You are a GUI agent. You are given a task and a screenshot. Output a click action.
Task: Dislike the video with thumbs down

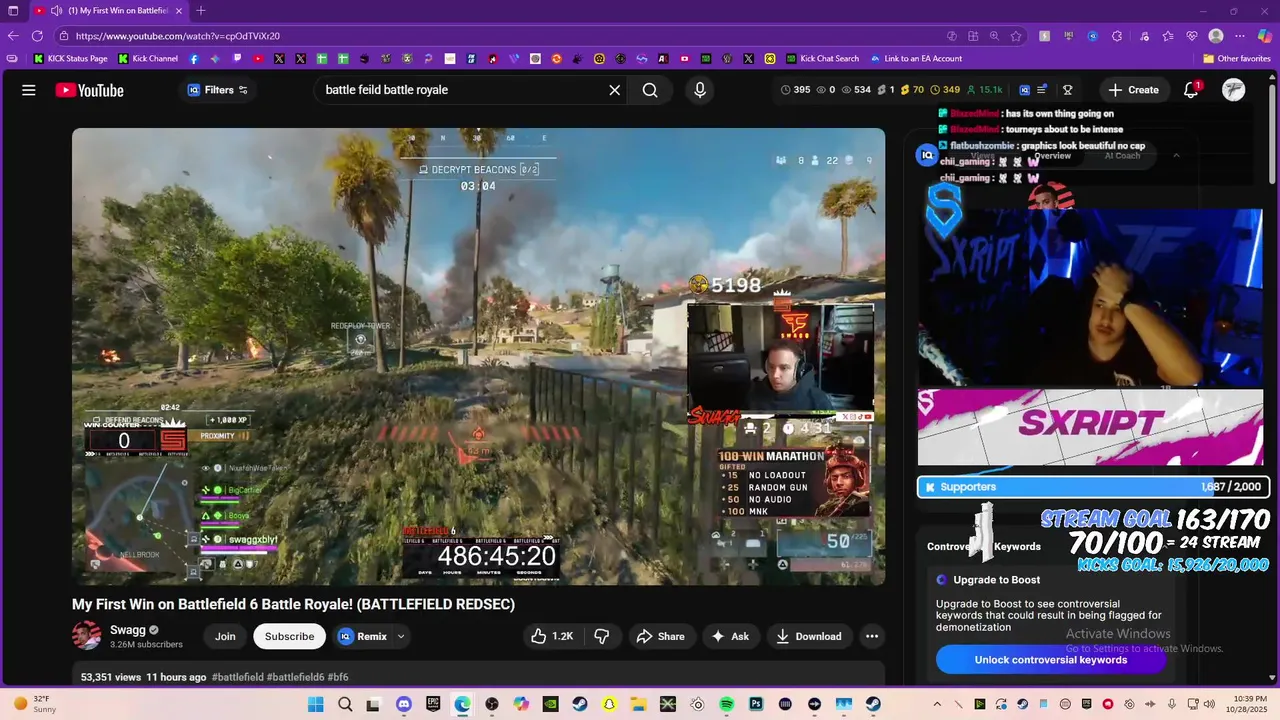(602, 636)
